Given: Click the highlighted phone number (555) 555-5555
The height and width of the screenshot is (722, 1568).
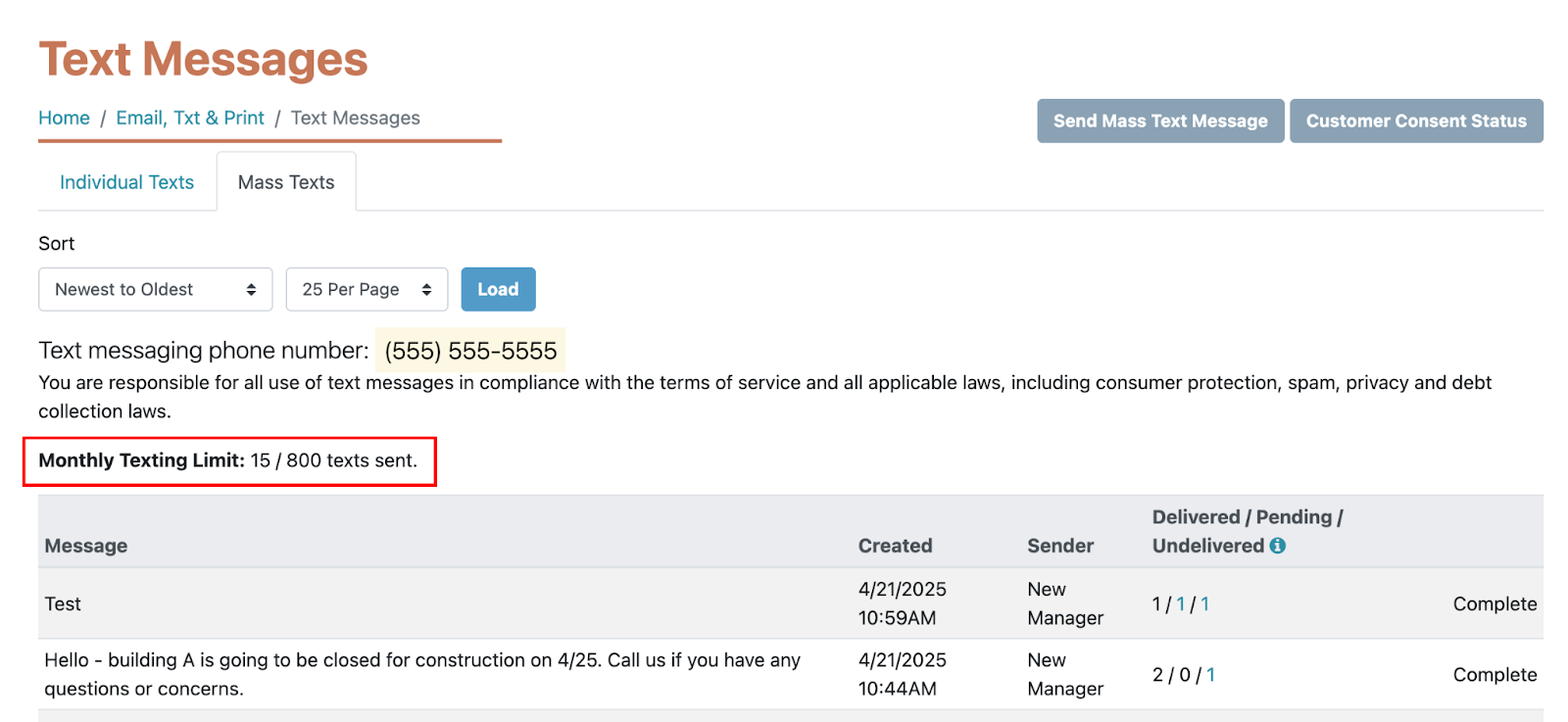Looking at the screenshot, I should (x=470, y=351).
